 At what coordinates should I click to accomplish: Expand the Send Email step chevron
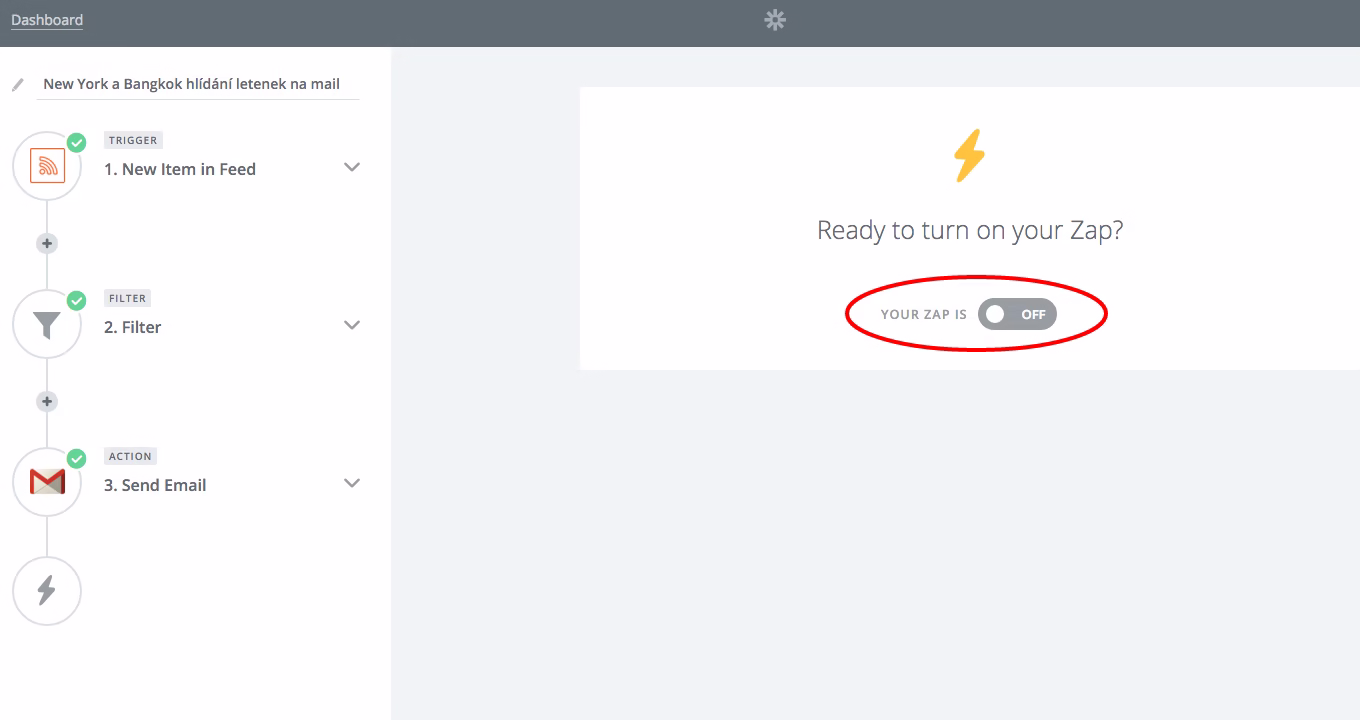351,483
